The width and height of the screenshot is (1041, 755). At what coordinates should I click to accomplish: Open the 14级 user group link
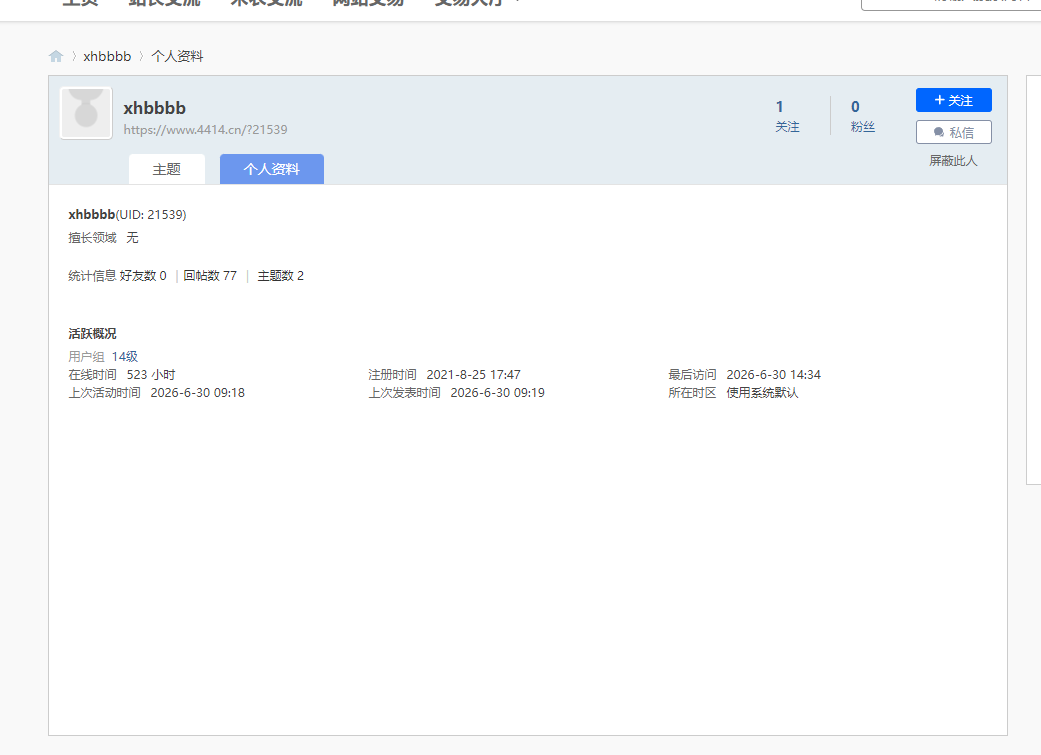[x=125, y=357]
